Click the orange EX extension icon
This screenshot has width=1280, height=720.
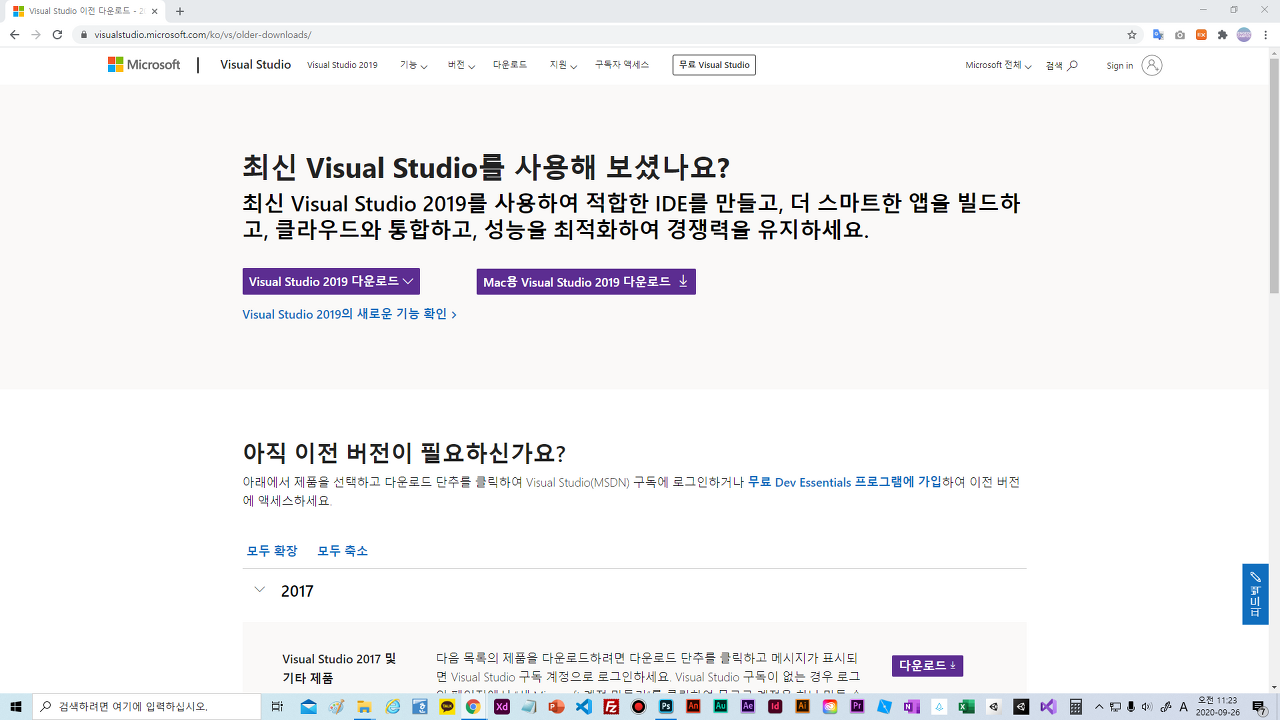click(x=1201, y=34)
